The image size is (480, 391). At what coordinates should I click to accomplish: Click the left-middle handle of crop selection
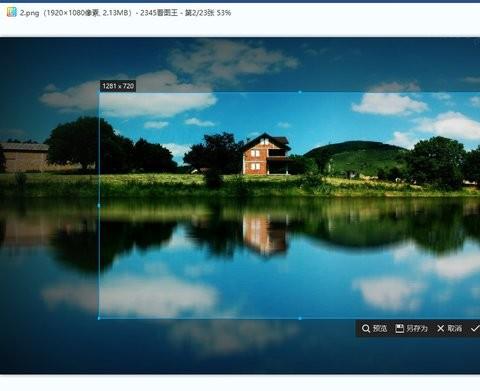pos(99,205)
